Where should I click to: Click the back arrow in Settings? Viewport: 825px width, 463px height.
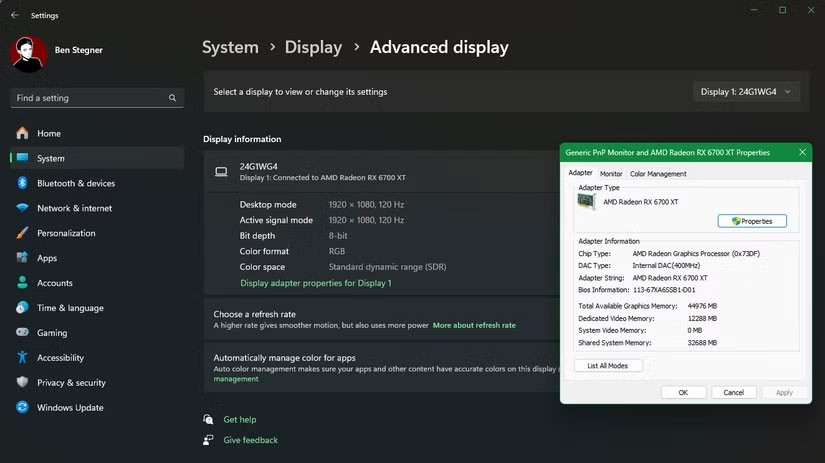coord(14,16)
